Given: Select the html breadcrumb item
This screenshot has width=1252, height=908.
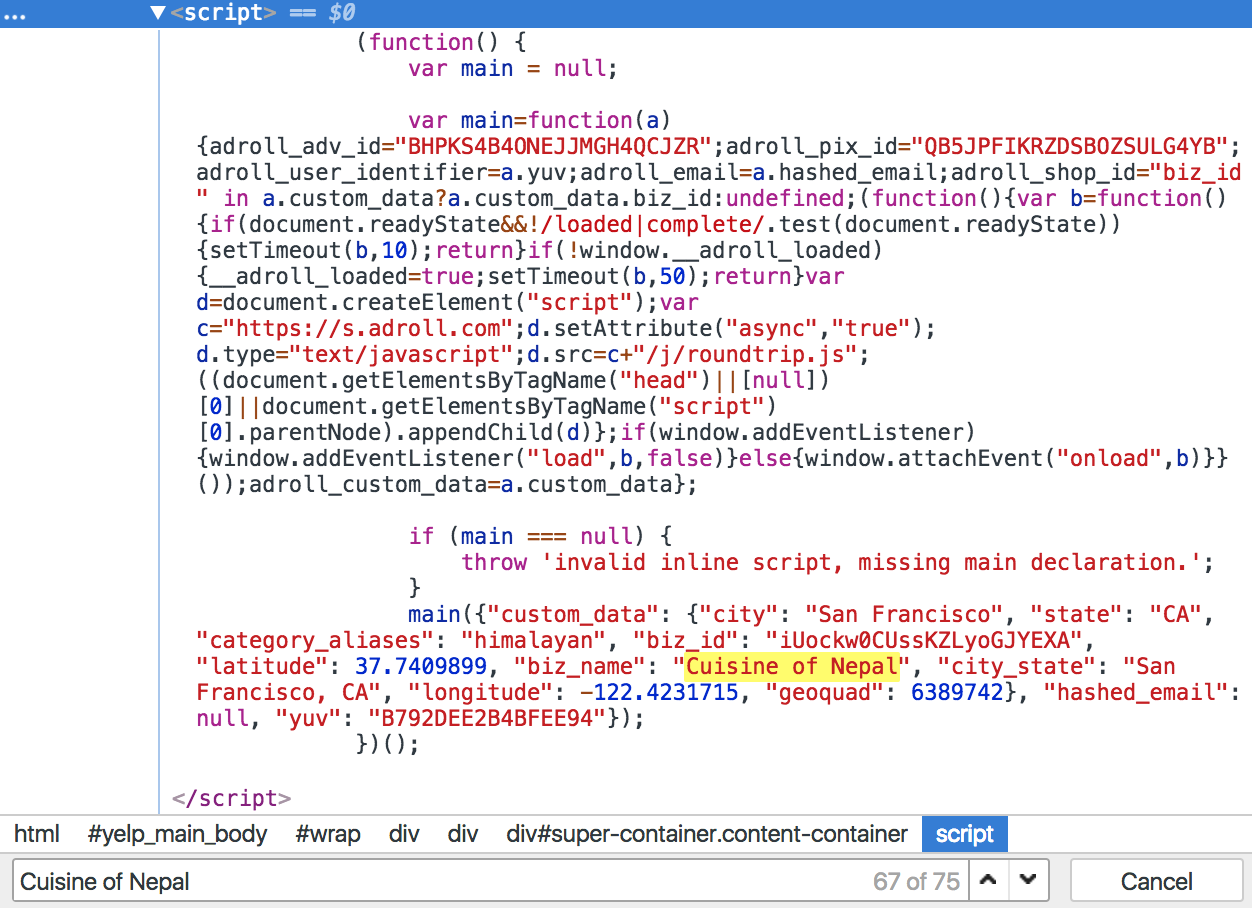Looking at the screenshot, I should (37, 833).
